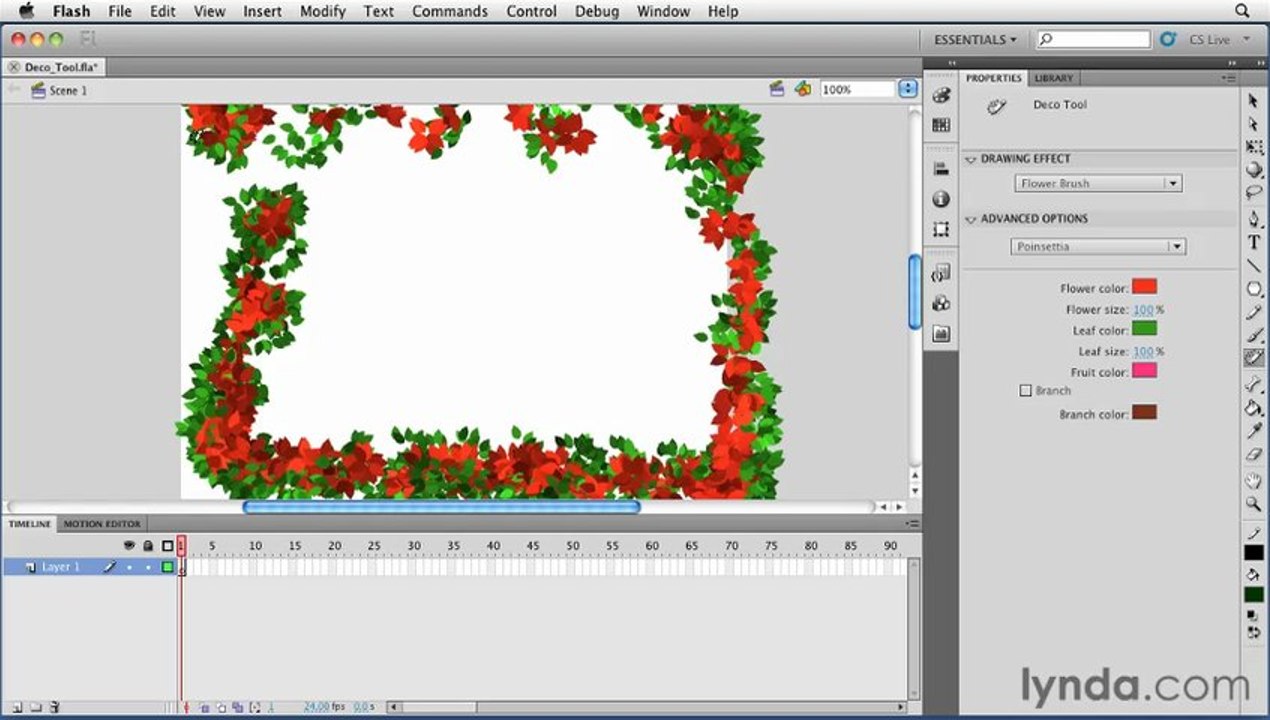Select the Lasso tool
This screenshot has height=720, width=1270.
pyautogui.click(x=1253, y=193)
